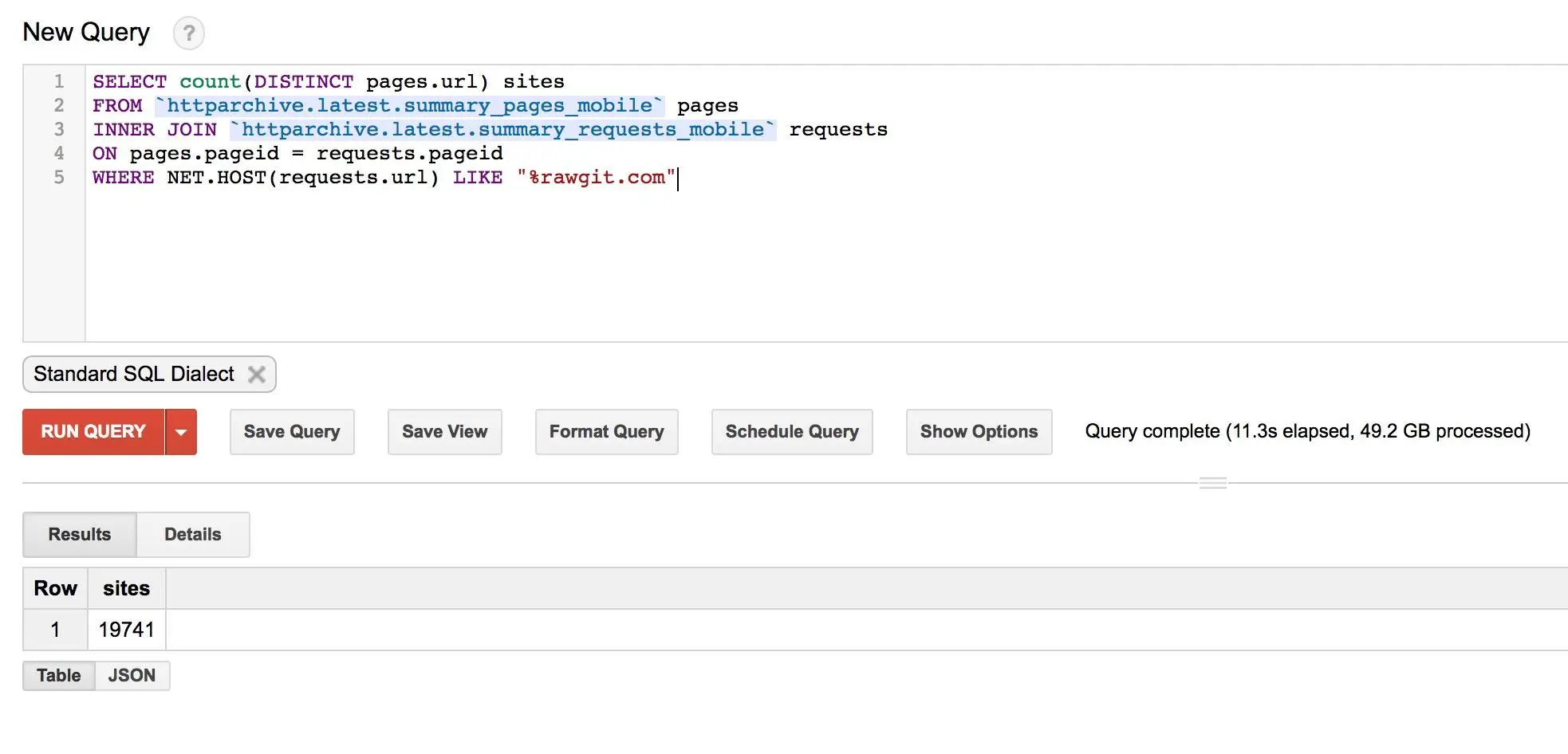Click inside the SQL query editor
Screen dimensions: 1568x754
tap(798, 255)
